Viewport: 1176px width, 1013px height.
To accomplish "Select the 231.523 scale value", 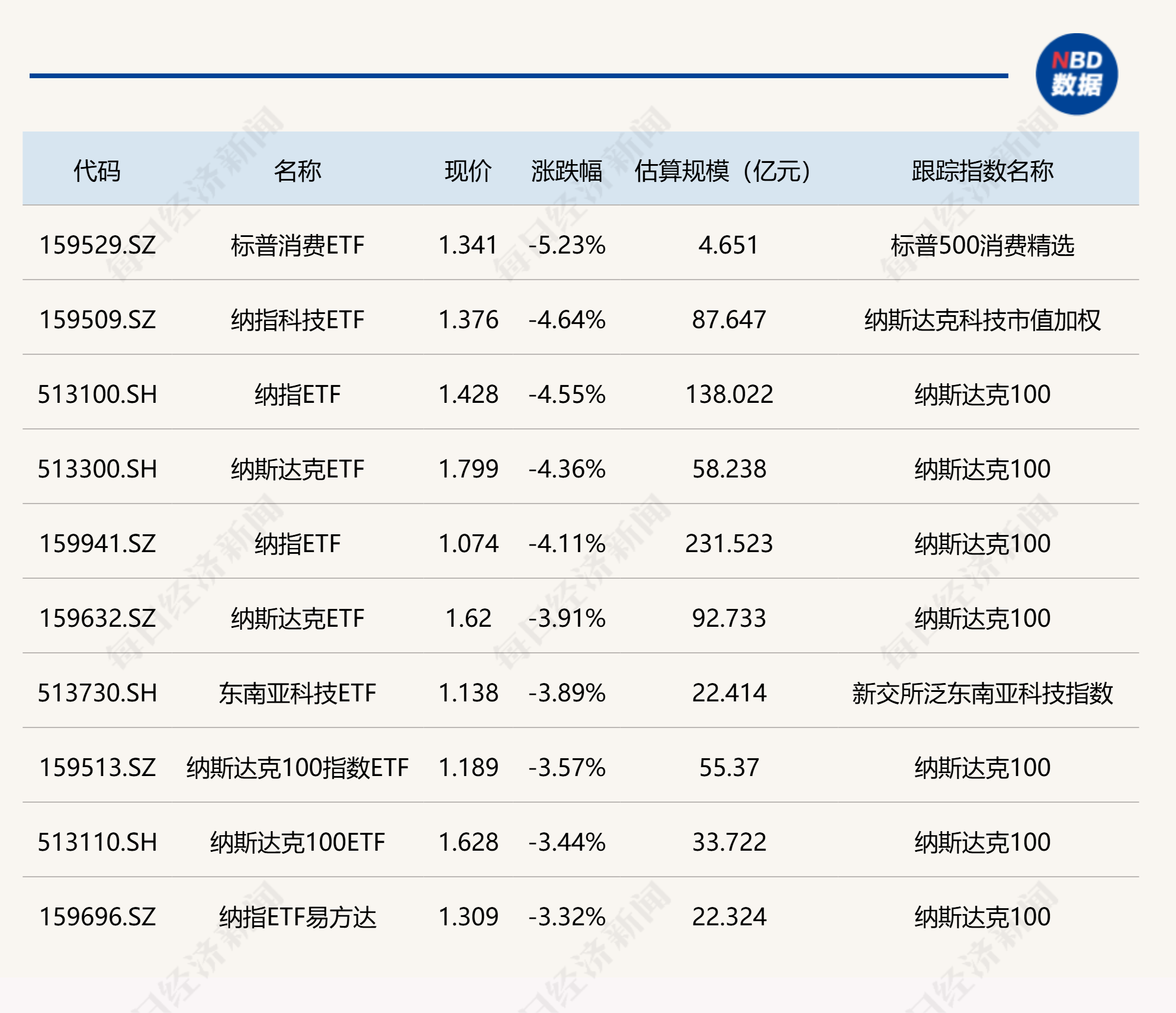I will (729, 544).
